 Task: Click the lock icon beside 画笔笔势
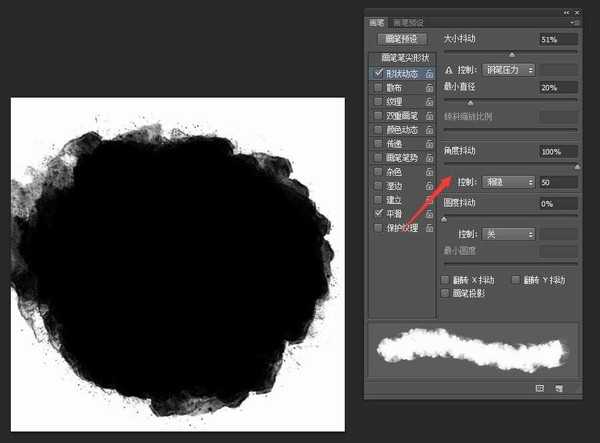[429, 158]
